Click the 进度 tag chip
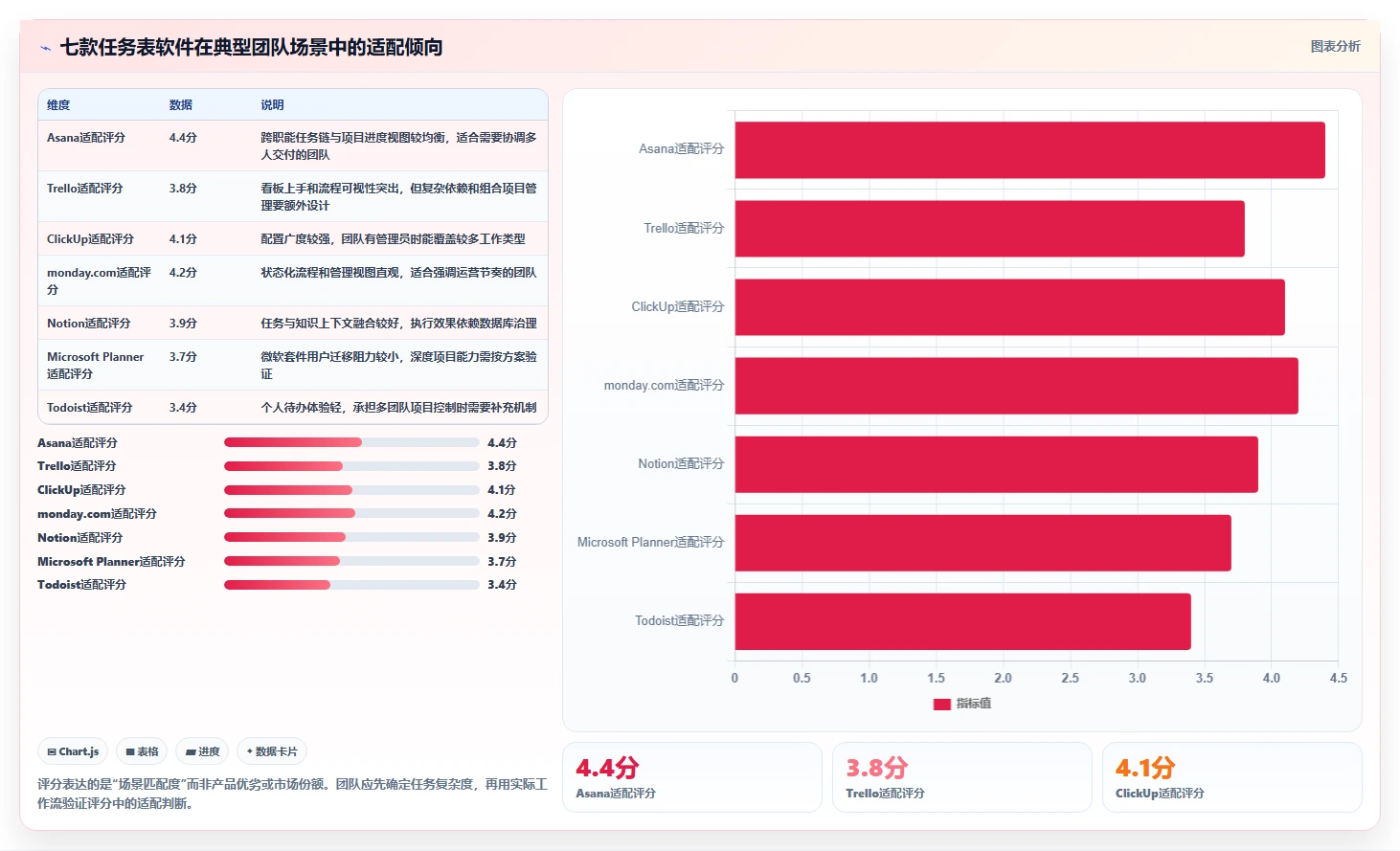Image resolution: width=1400 pixels, height=851 pixels. (203, 751)
